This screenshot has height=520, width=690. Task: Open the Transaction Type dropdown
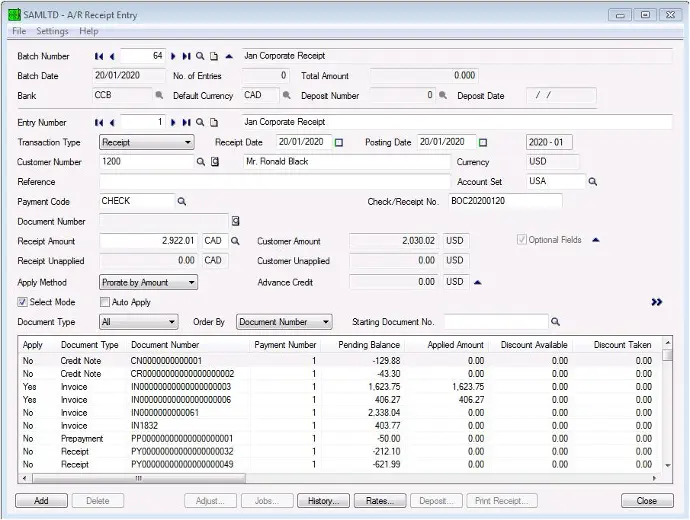coord(147,143)
